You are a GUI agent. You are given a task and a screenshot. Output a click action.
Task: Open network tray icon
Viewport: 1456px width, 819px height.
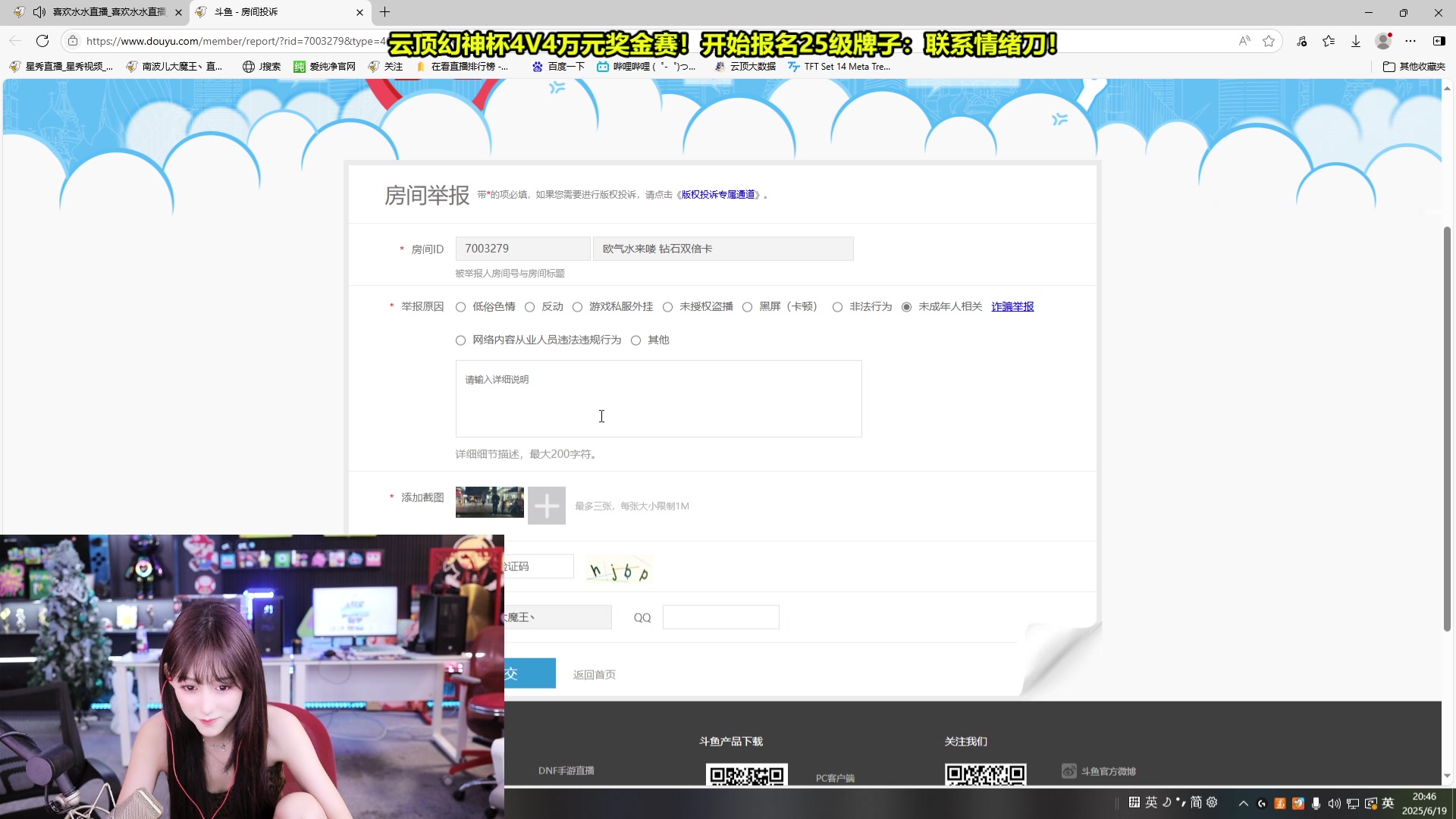click(x=1352, y=803)
